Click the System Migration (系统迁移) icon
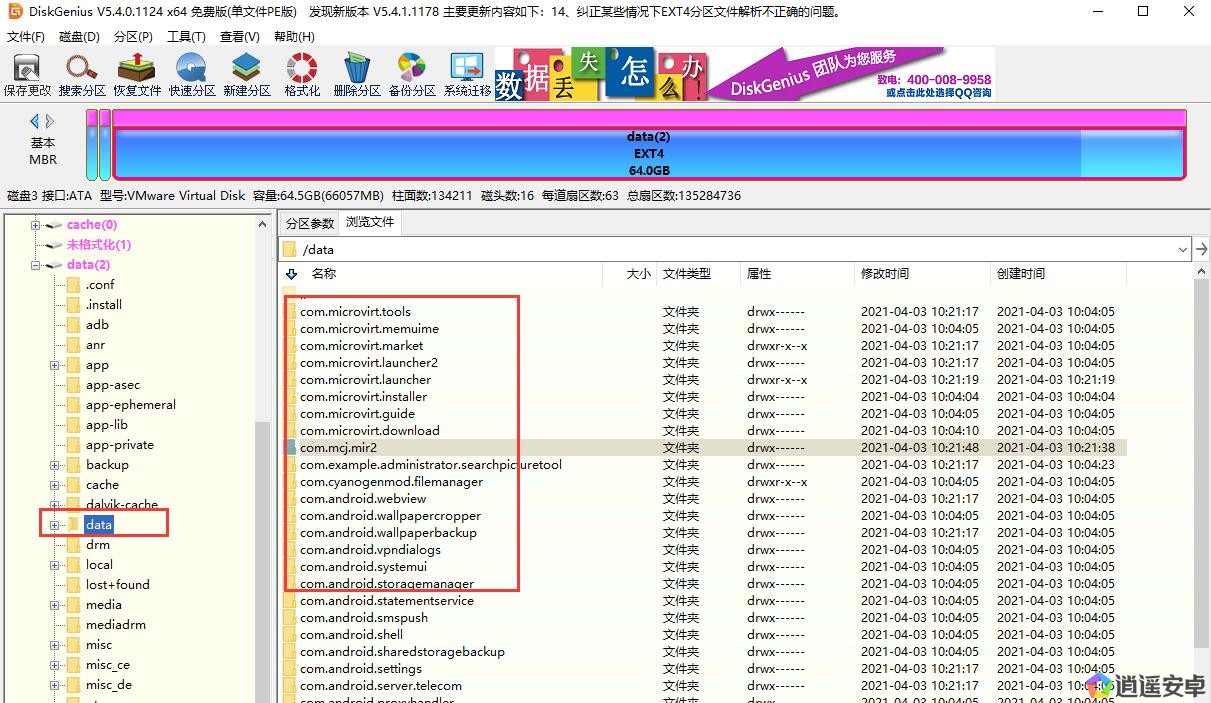The width and height of the screenshot is (1211, 703). tap(467, 74)
